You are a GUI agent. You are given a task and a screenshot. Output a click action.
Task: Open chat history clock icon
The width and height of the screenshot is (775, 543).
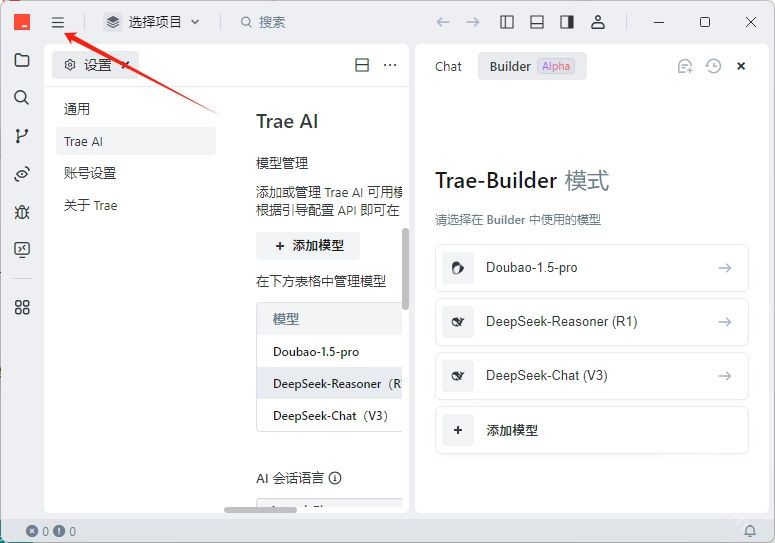click(x=713, y=66)
